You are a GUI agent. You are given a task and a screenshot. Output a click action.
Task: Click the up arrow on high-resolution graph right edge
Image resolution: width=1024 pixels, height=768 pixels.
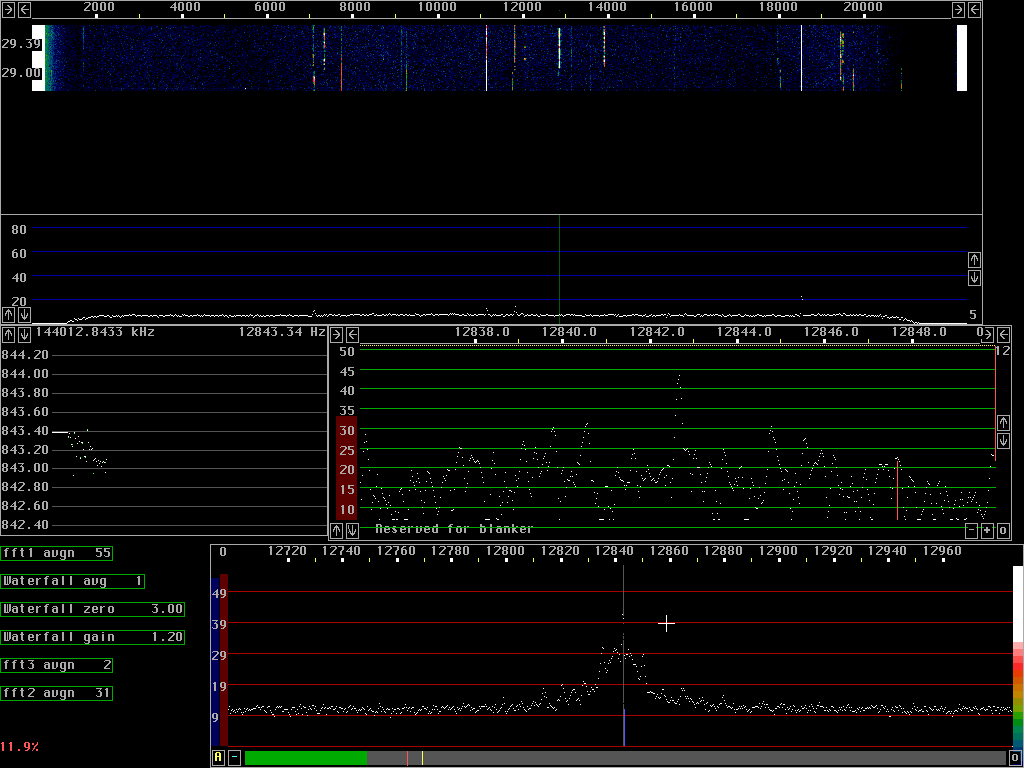pyautogui.click(x=1003, y=423)
